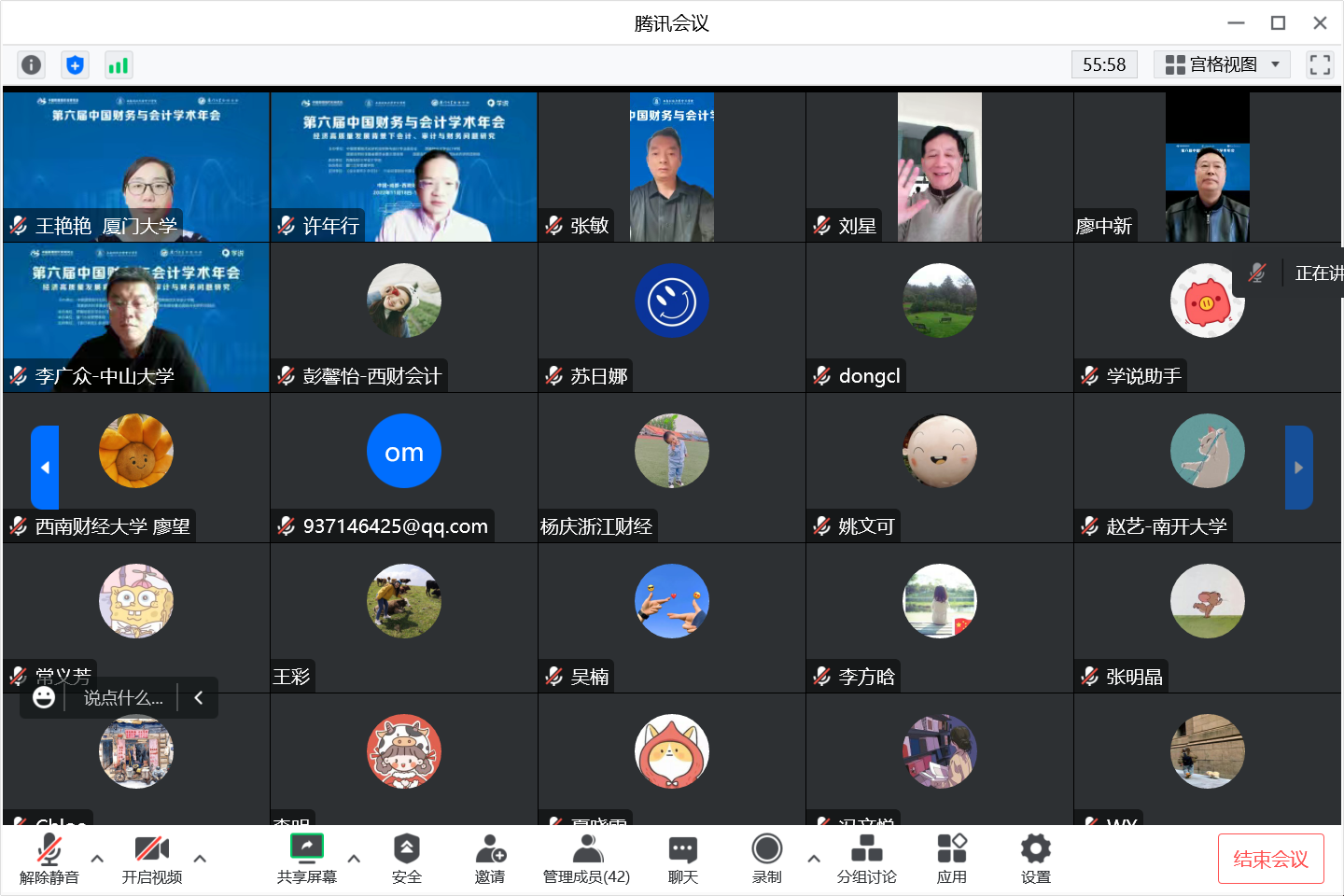1344x896 pixels.
Task: Go to next page of participants
Action: [x=1298, y=468]
